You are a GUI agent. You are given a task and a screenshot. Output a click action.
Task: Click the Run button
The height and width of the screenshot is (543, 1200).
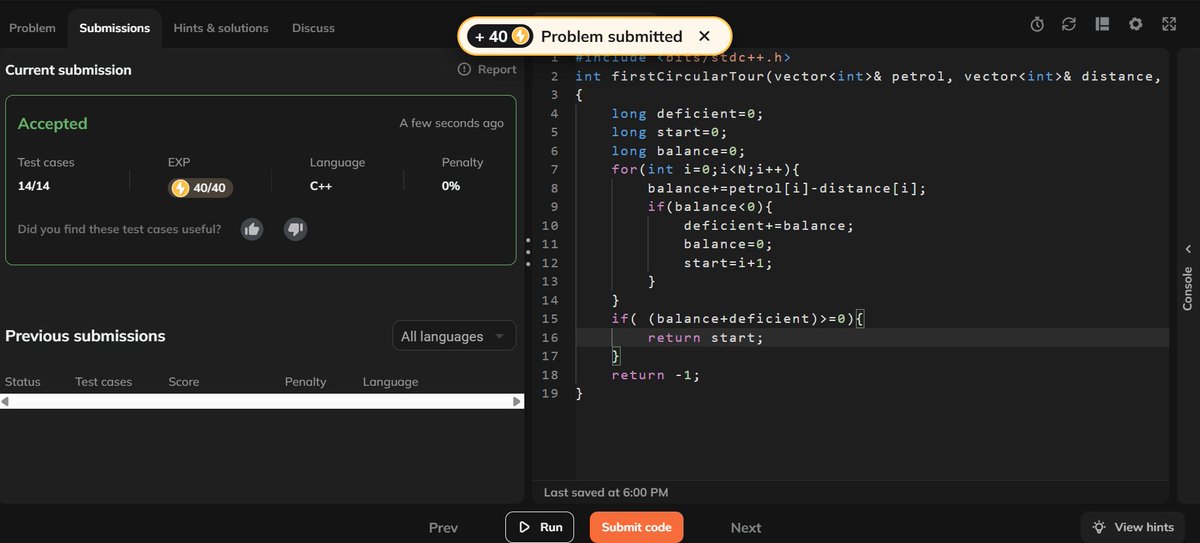coord(540,527)
